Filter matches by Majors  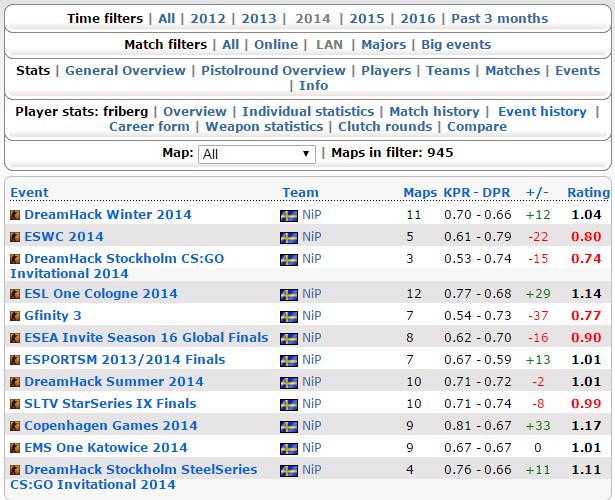(x=384, y=44)
